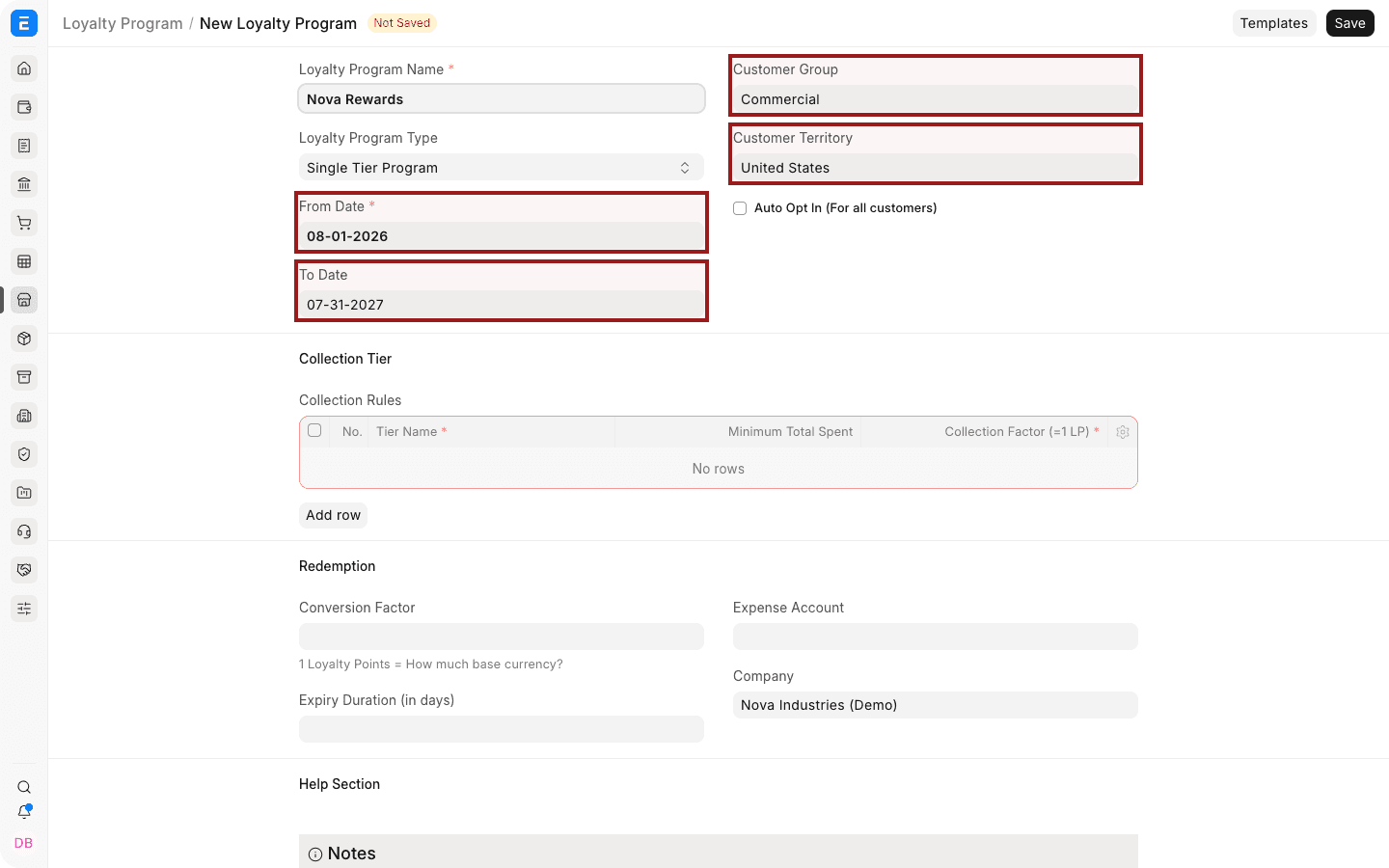Add row to Collection Rules

pos(333,515)
